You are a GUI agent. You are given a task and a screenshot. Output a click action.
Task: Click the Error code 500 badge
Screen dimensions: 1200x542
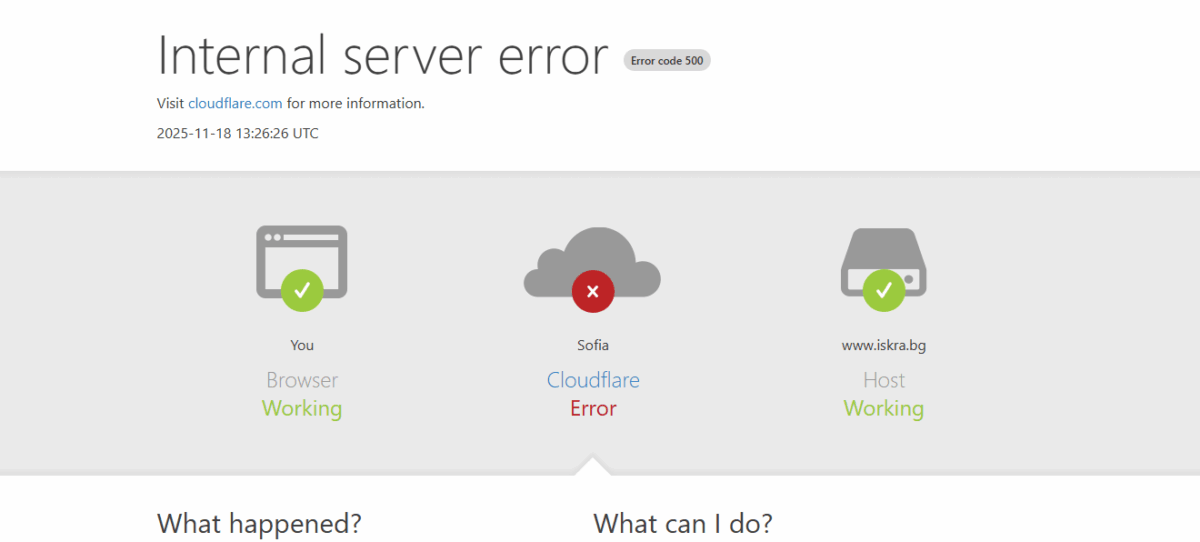667,60
